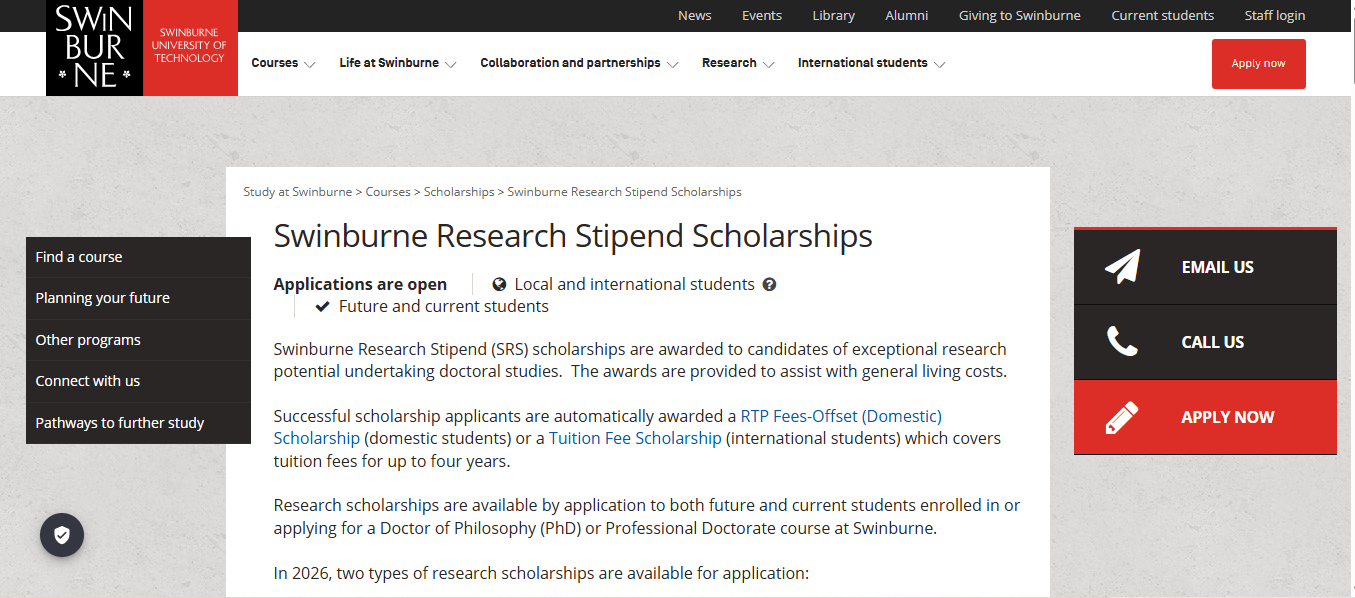The width and height of the screenshot is (1355, 598).
Task: Expand the Research menu chevron
Action: (768, 64)
